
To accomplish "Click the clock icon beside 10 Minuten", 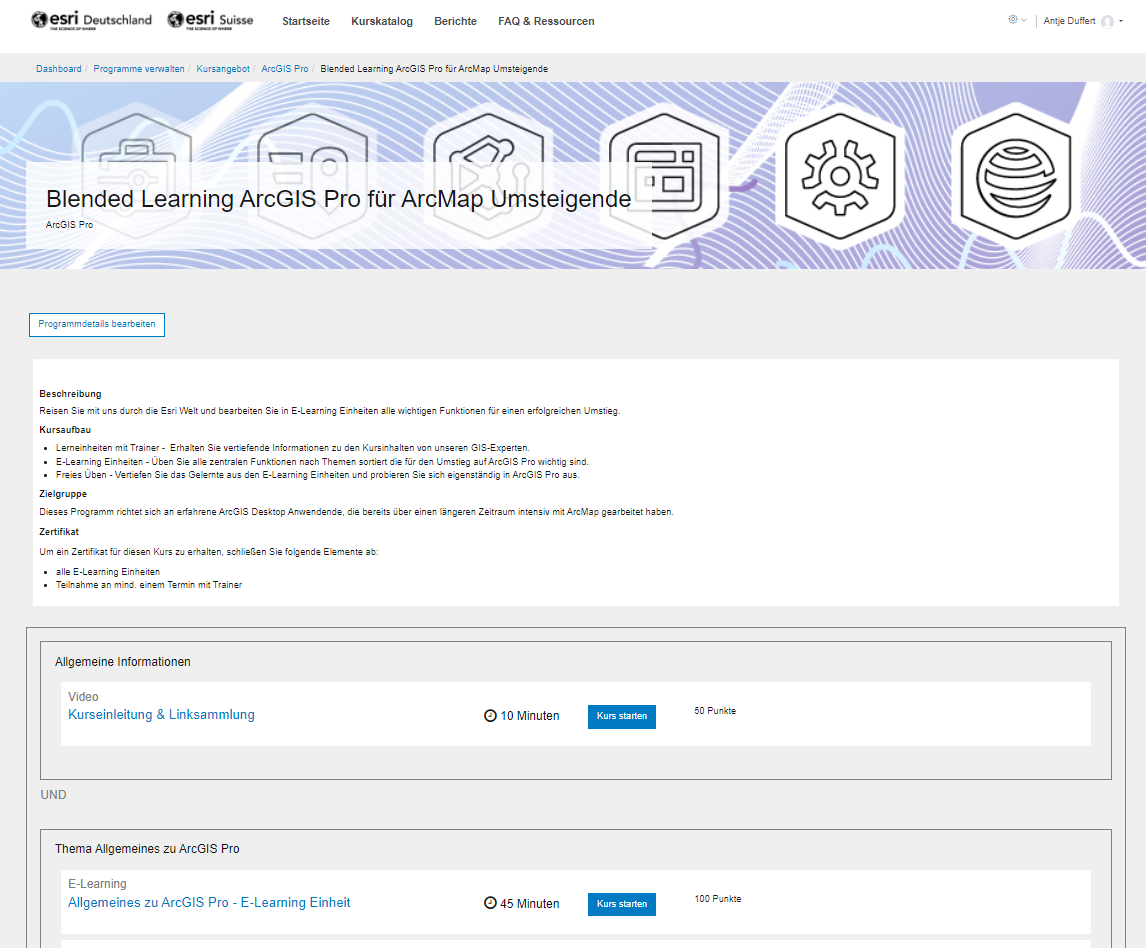I will click(490, 715).
